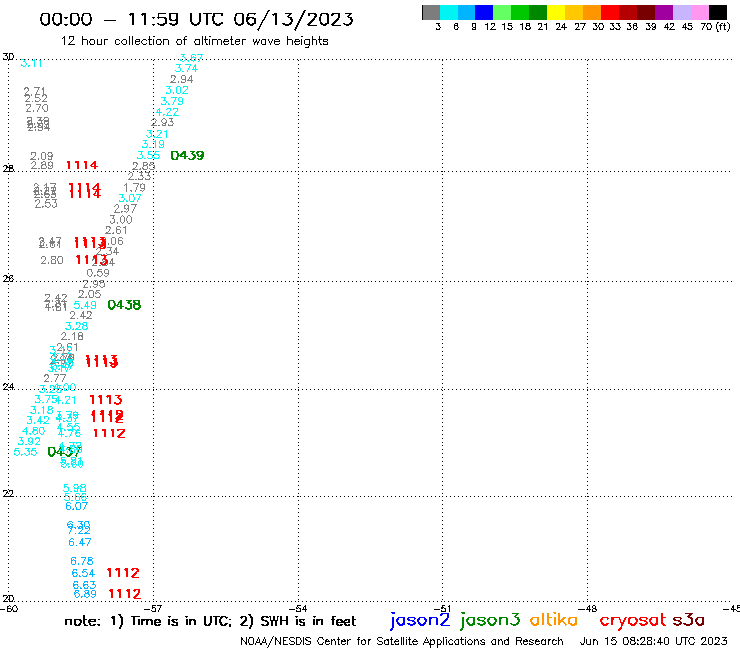
Task: Click the orange swatch in the legend
Action: pyautogui.click(x=592, y=12)
